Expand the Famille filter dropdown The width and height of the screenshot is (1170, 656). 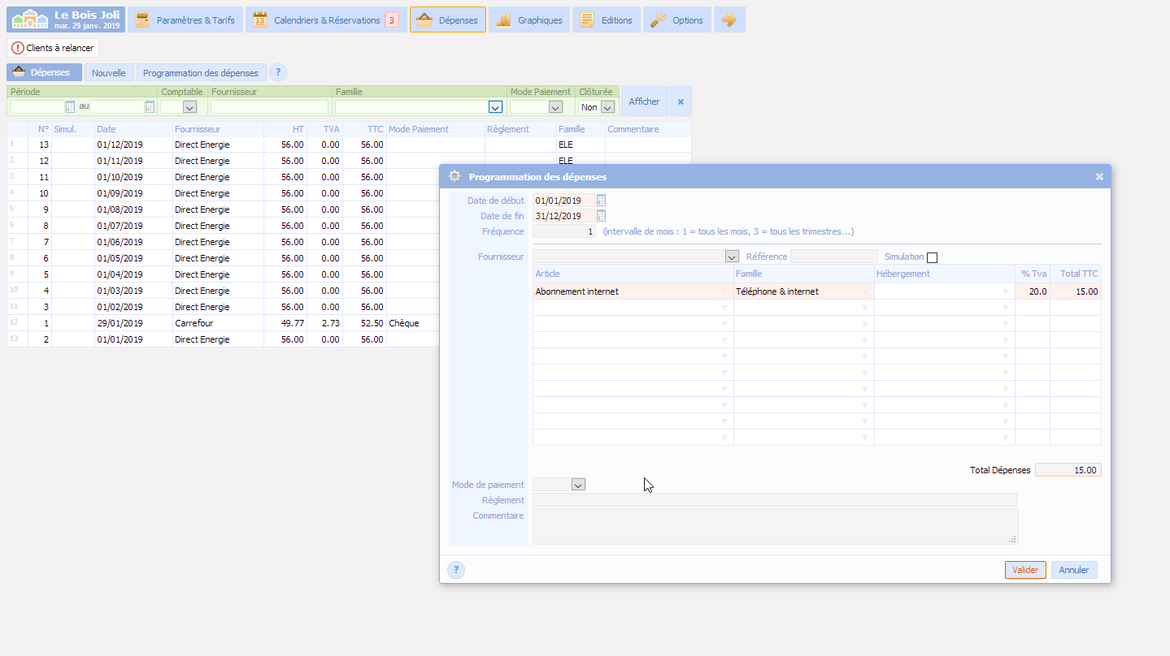(494, 107)
